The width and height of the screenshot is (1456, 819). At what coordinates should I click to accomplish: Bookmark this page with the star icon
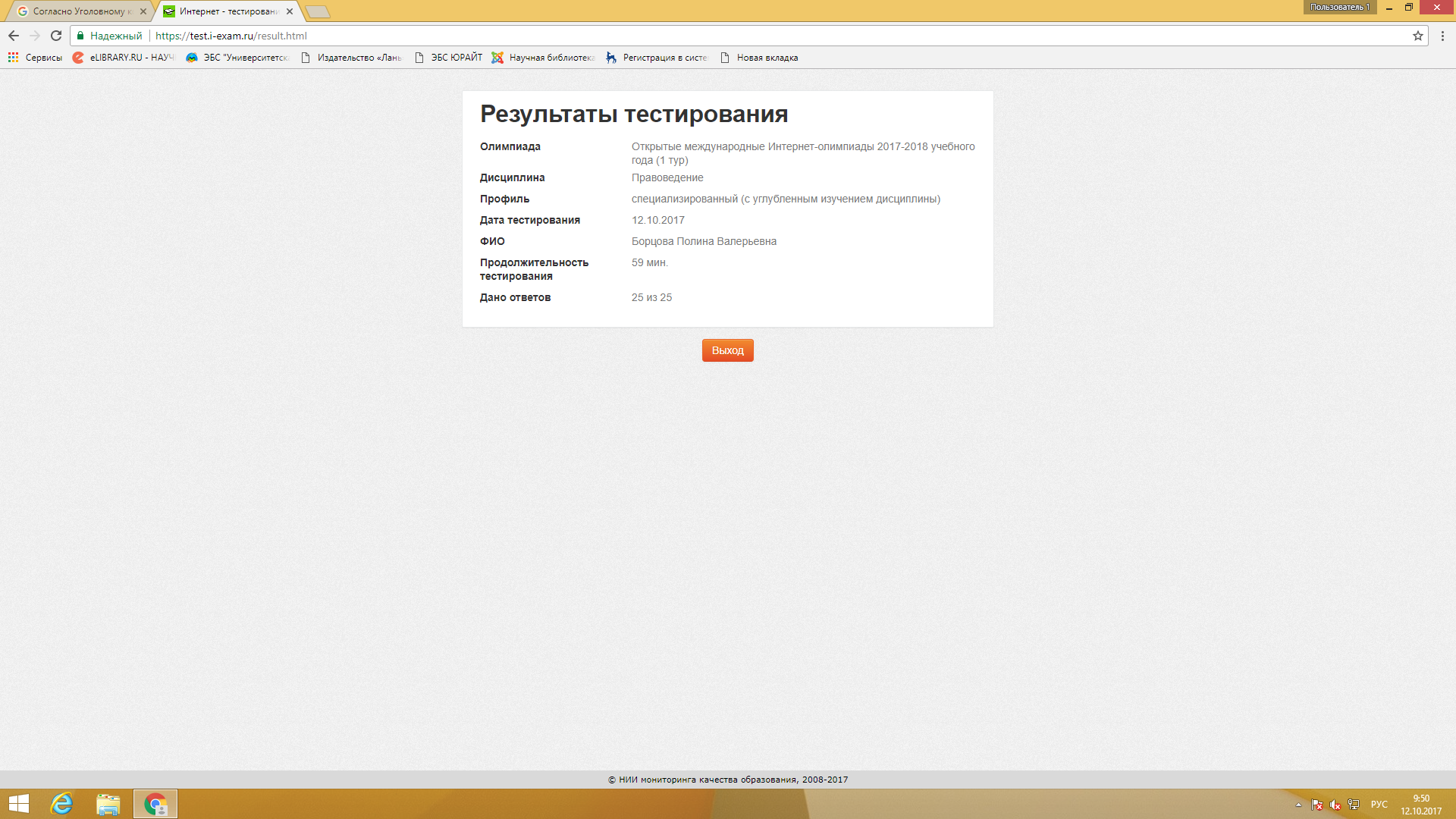coord(1417,36)
